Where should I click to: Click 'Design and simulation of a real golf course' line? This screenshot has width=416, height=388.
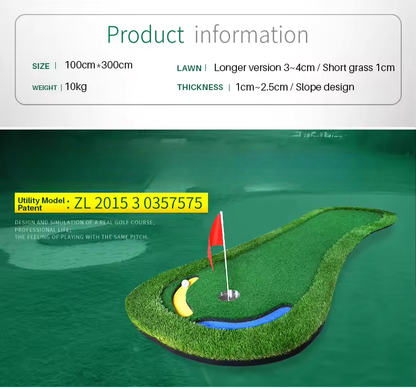pyautogui.click(x=84, y=222)
